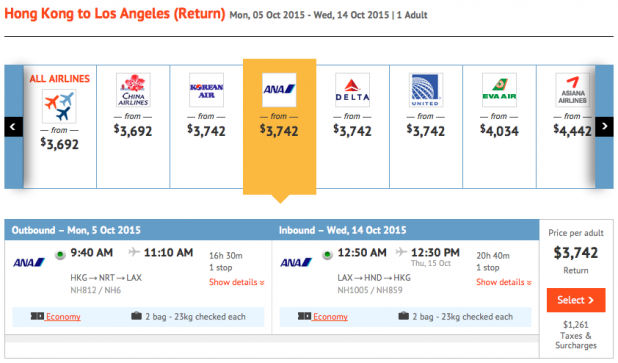Screen dimensions: 618x363
Task: Choose the Korean Air logo
Action: click(x=206, y=90)
